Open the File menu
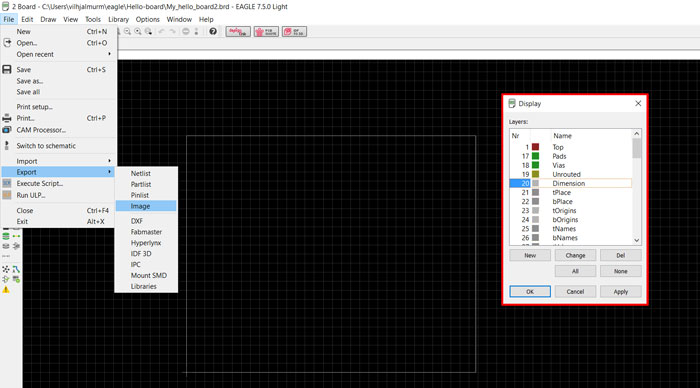This screenshot has height=388, width=700. tap(9, 19)
